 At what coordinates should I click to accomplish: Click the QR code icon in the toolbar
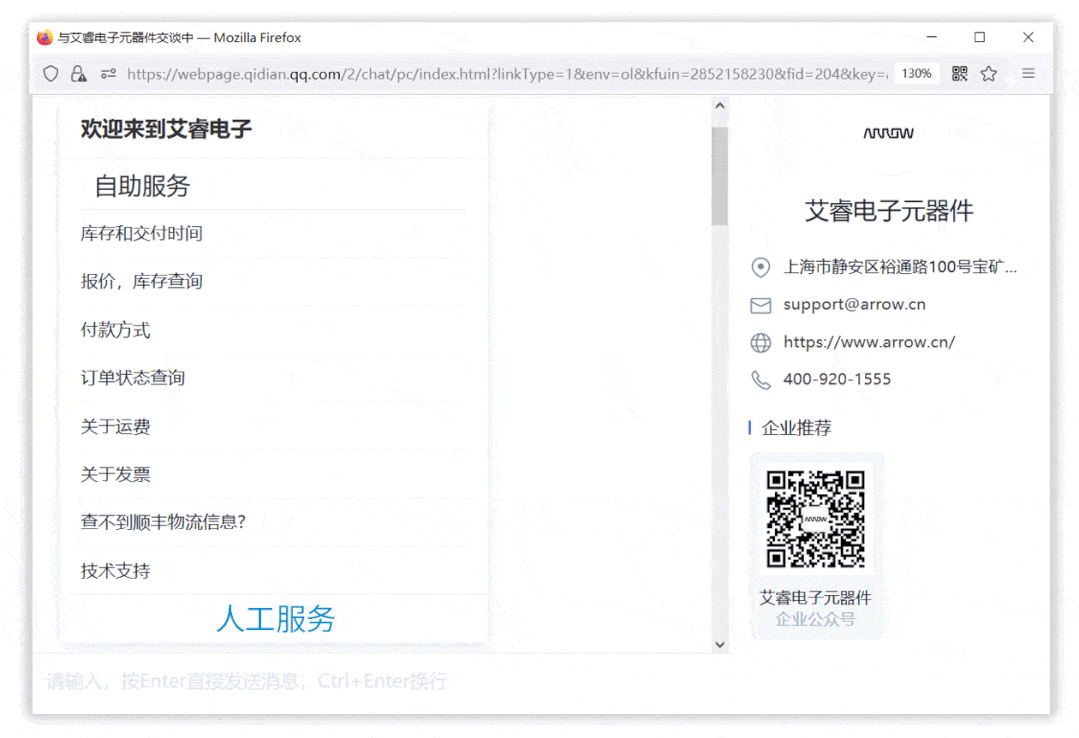point(959,74)
